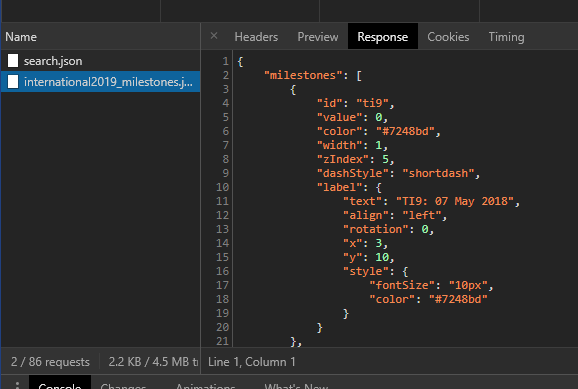Open the Preview tab
Screen dimensions: 578x389
click(318, 37)
